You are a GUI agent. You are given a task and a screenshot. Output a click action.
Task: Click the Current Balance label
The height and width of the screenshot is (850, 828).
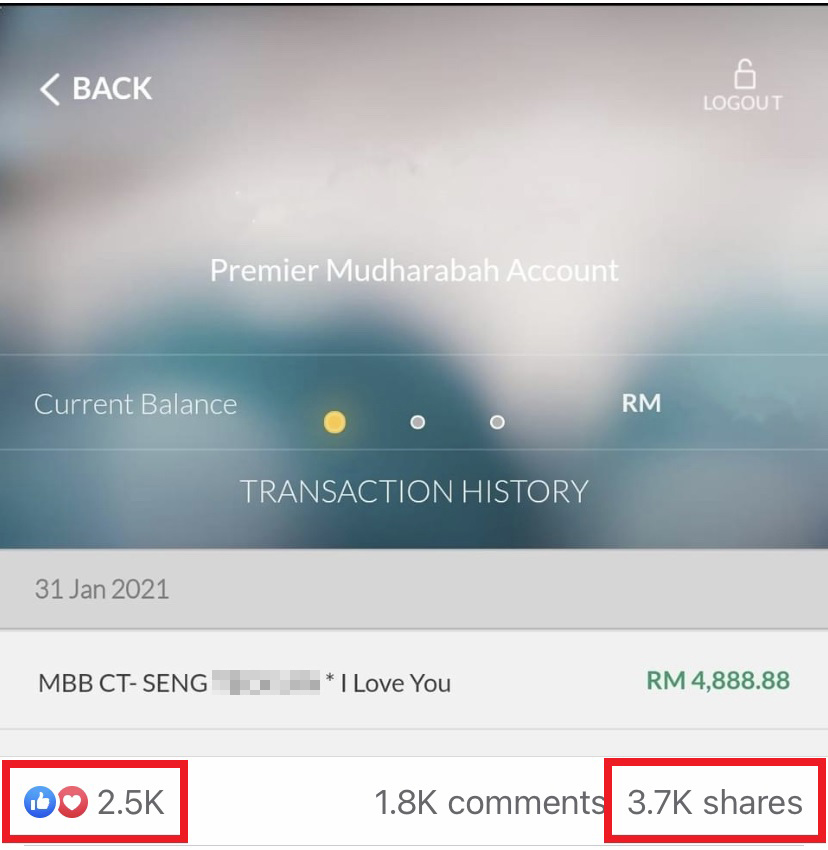tap(136, 404)
